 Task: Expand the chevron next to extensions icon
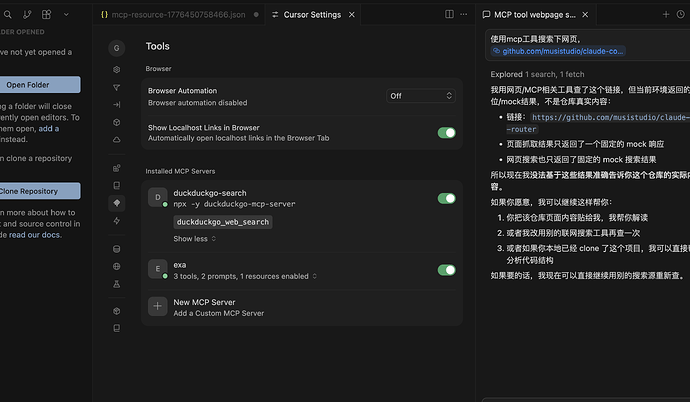point(66,15)
